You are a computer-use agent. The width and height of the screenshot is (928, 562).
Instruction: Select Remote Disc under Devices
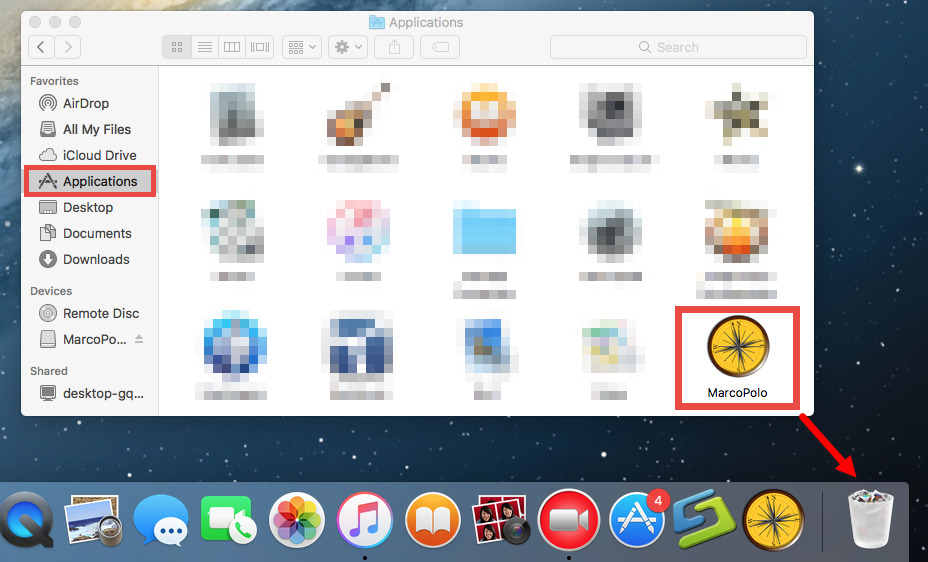90,314
